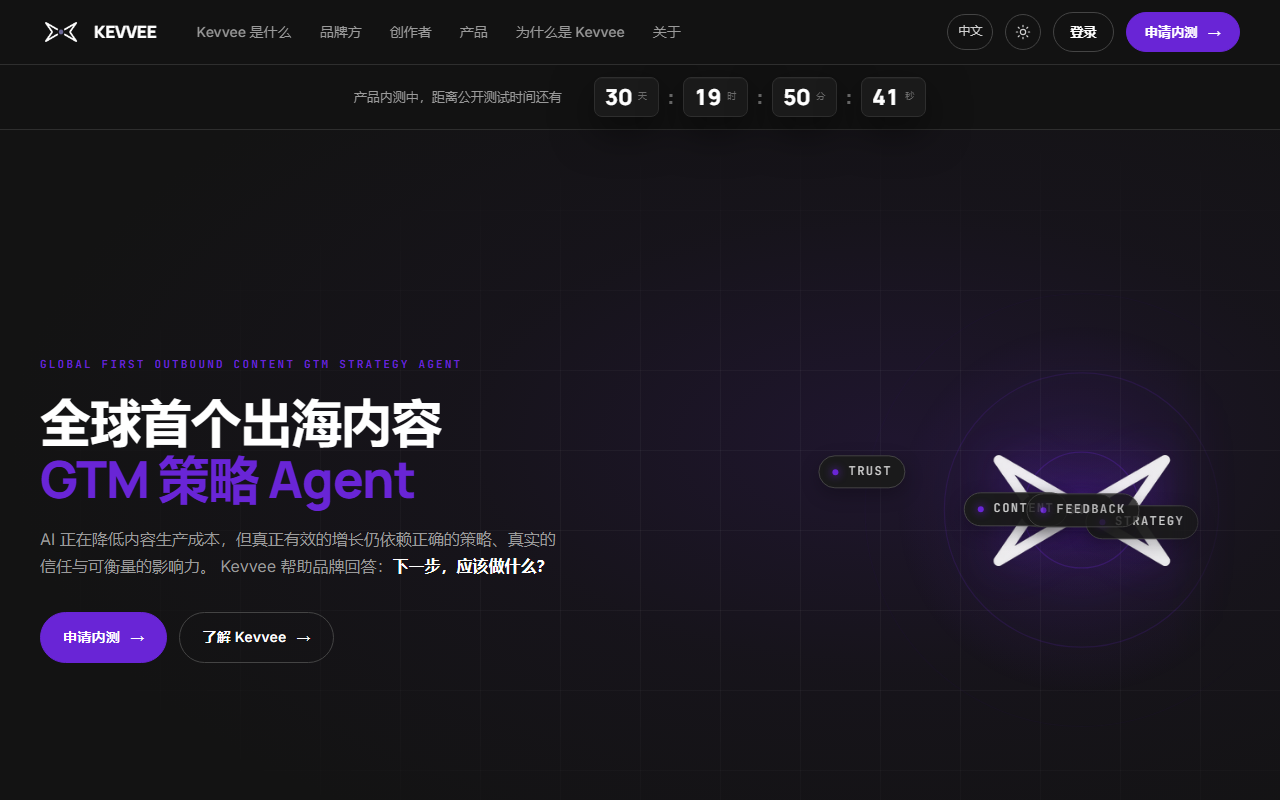Open the Kevvee 是什么 nav item

[x=244, y=32]
